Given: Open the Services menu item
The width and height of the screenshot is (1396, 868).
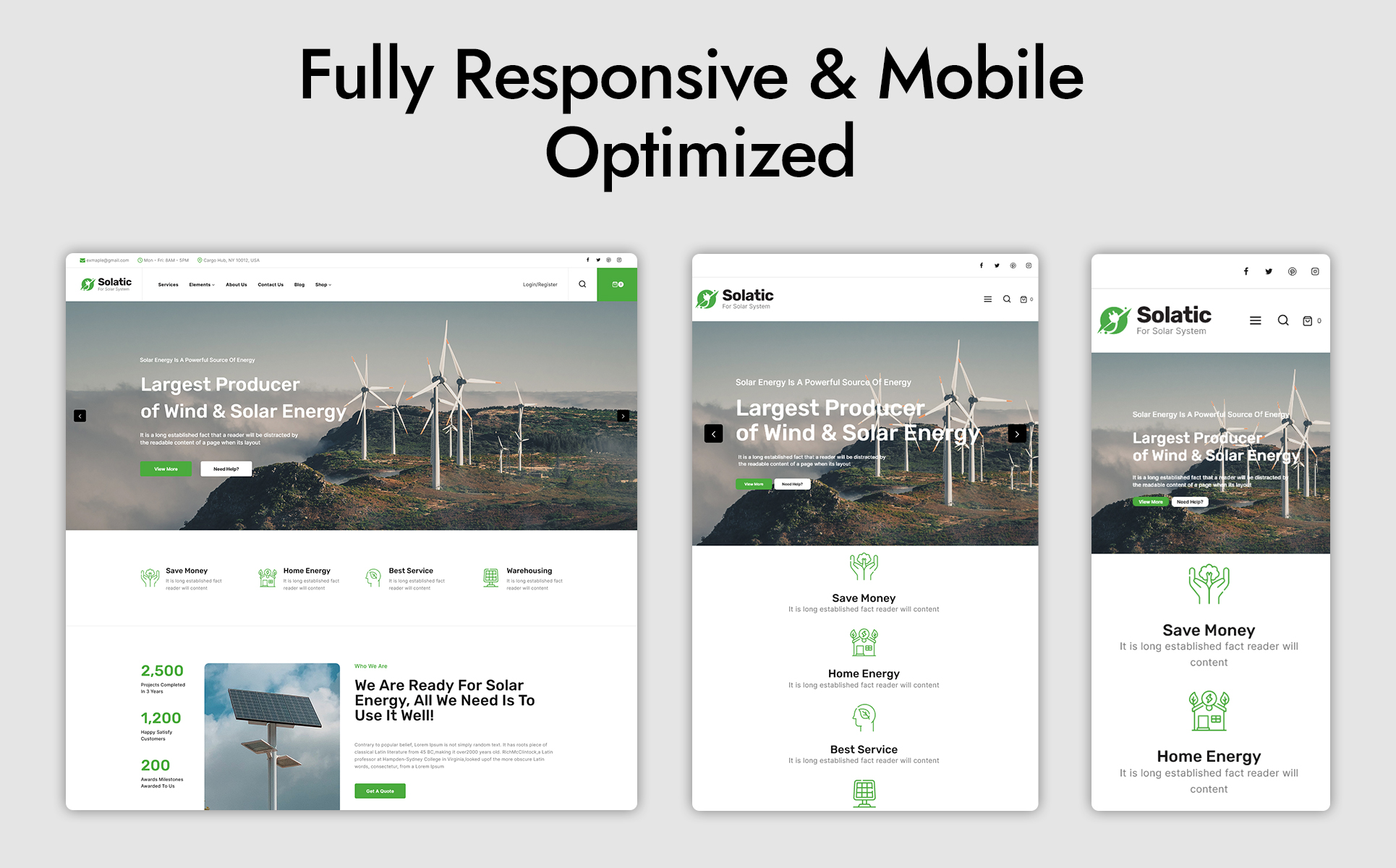Looking at the screenshot, I should pos(168,284).
